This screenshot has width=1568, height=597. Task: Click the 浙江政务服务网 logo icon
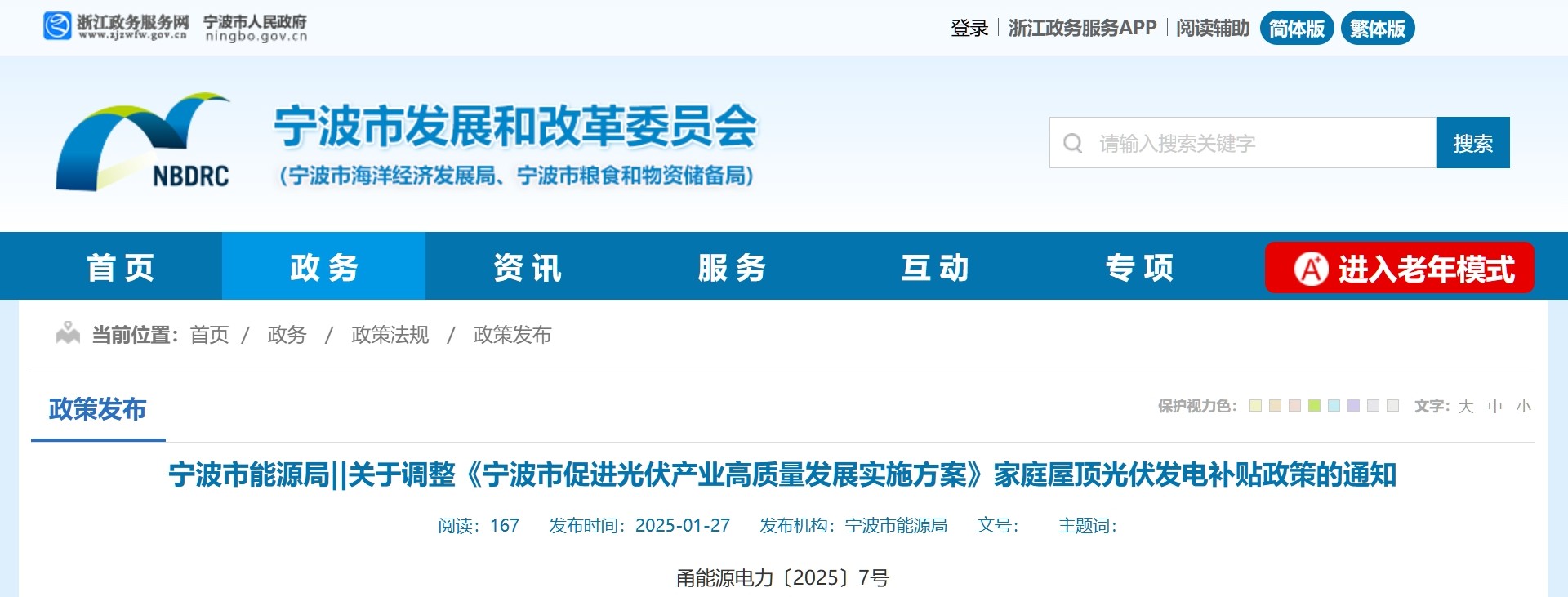point(58,26)
